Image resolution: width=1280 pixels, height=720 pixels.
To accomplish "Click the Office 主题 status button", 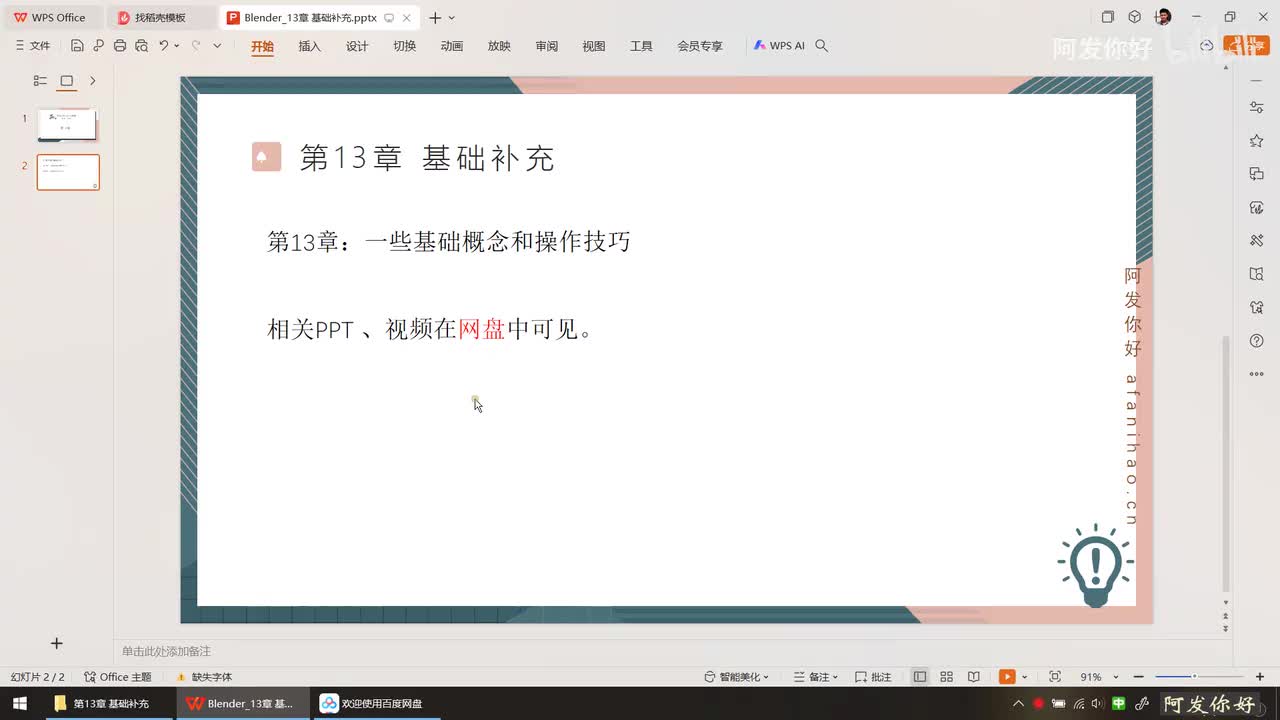I will 118,677.
